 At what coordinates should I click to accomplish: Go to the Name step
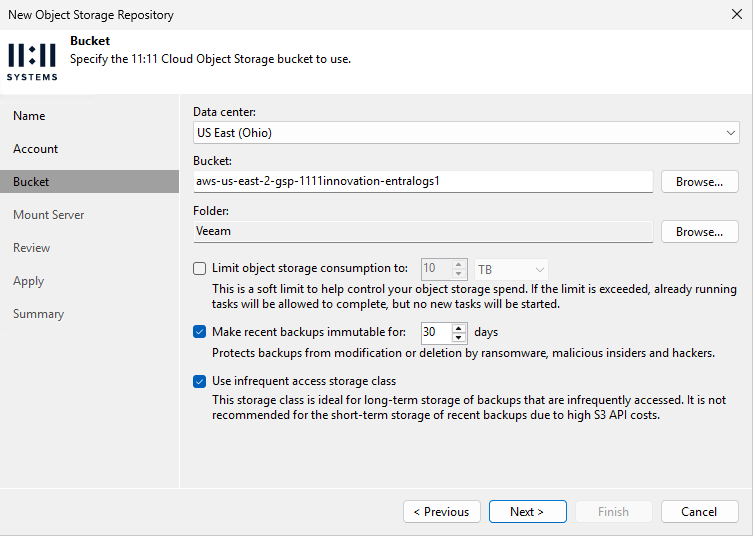(x=29, y=116)
